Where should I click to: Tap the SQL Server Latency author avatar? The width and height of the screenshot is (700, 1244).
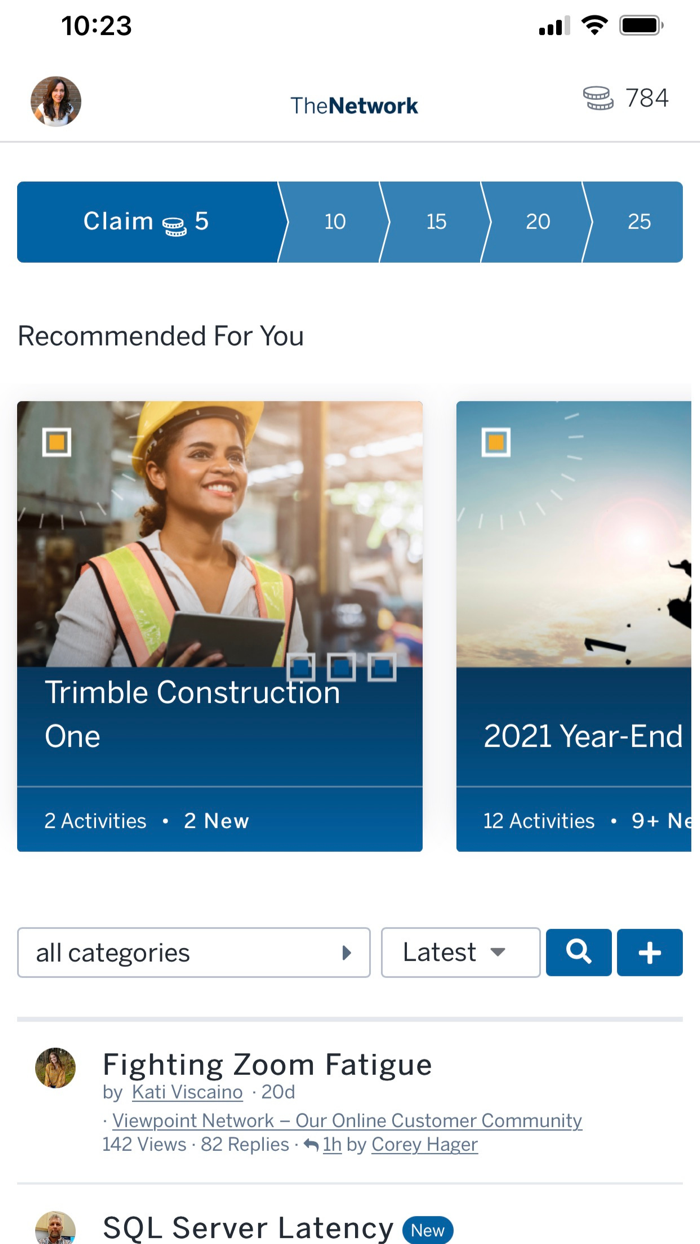(56, 1227)
